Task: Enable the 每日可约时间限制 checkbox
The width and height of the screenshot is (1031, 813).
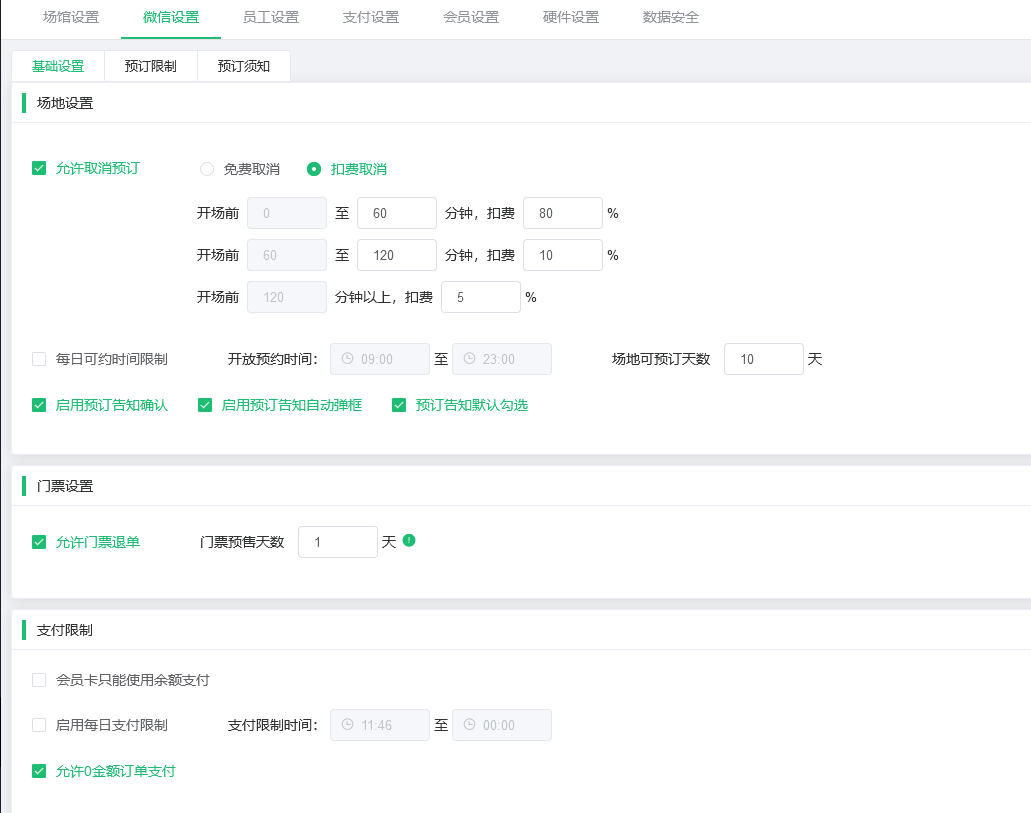Action: tap(38, 359)
